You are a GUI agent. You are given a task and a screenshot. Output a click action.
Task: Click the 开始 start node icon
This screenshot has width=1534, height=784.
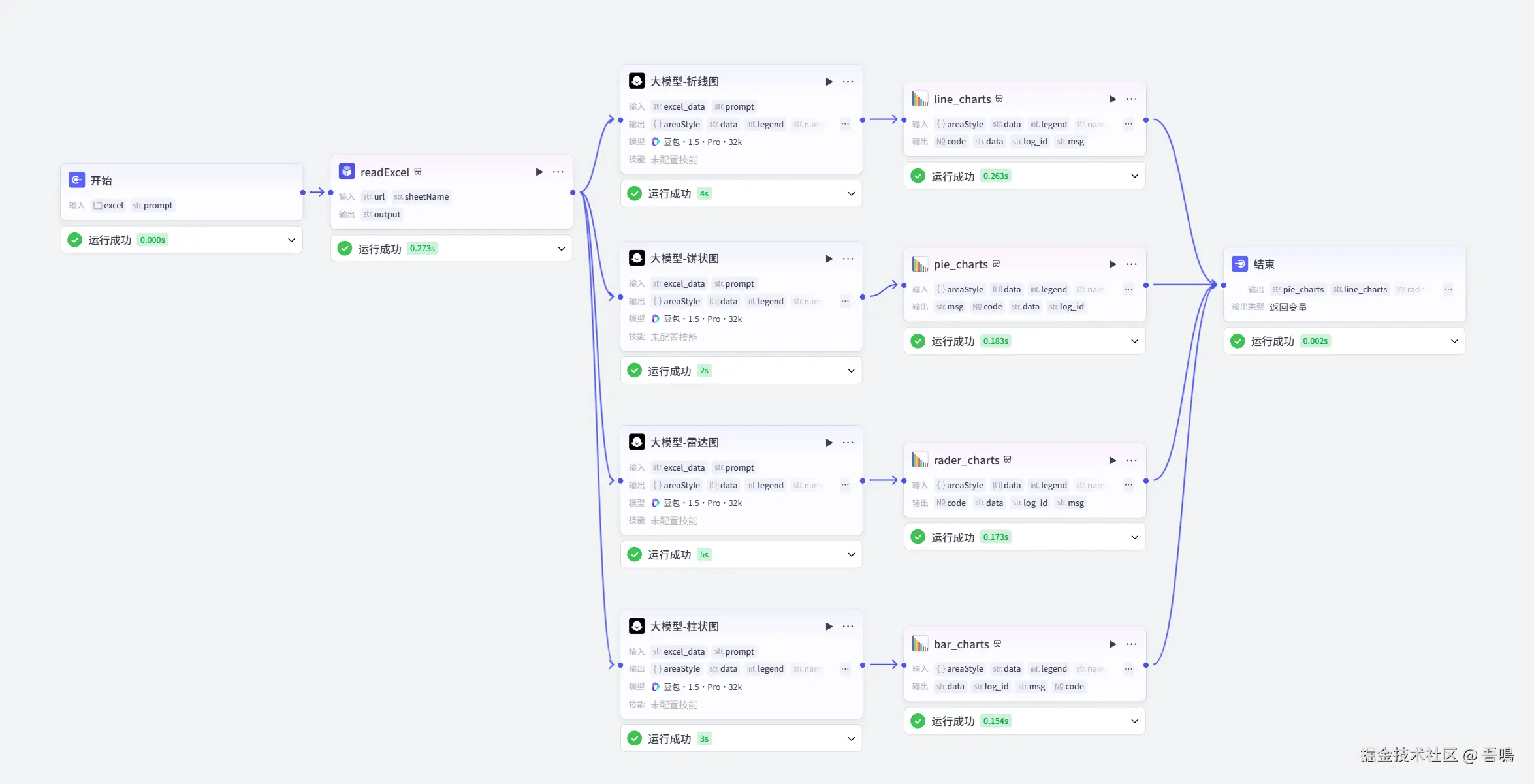click(x=77, y=180)
